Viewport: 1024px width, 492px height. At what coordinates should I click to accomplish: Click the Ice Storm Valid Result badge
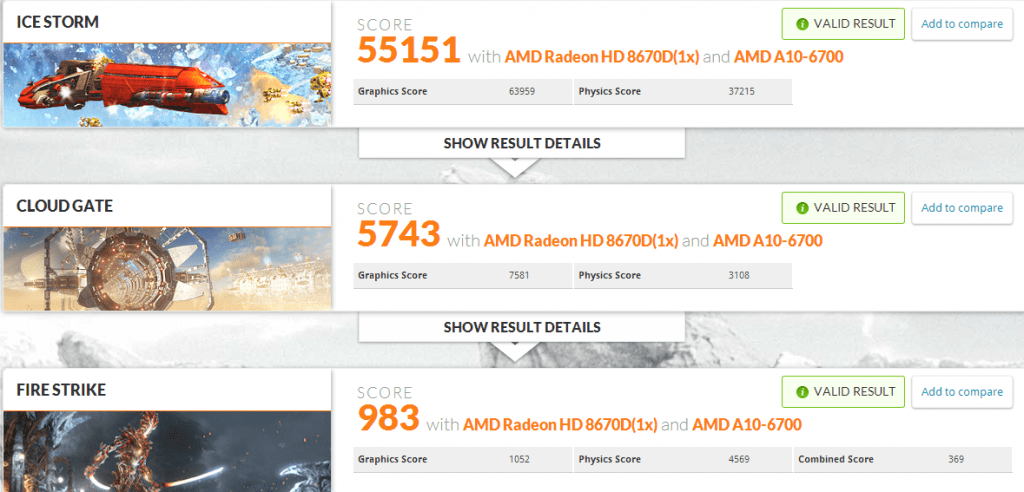pos(843,24)
